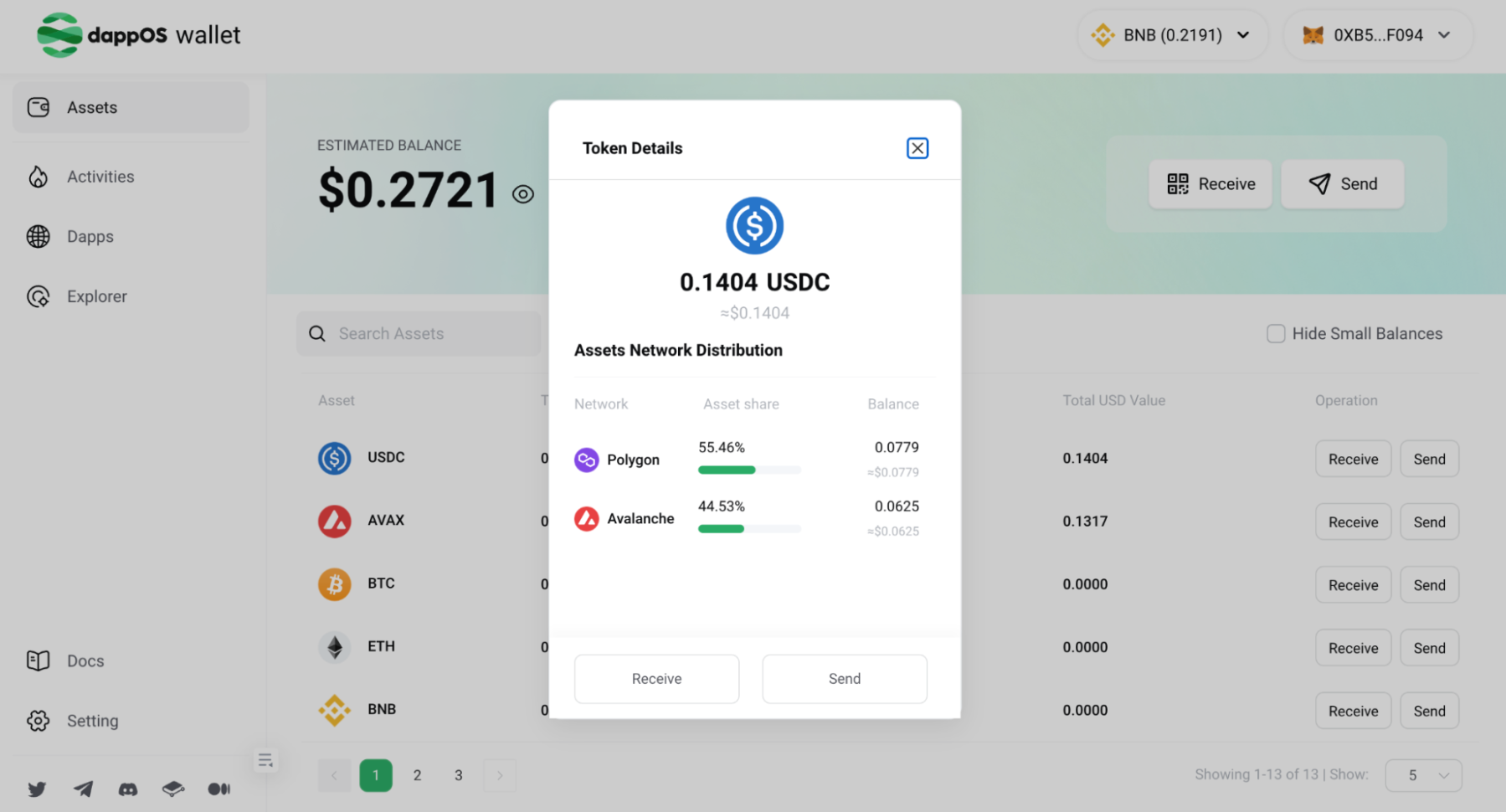The width and height of the screenshot is (1506, 812).
Task: Click the BNB asset icon in table
Action: (x=335, y=710)
